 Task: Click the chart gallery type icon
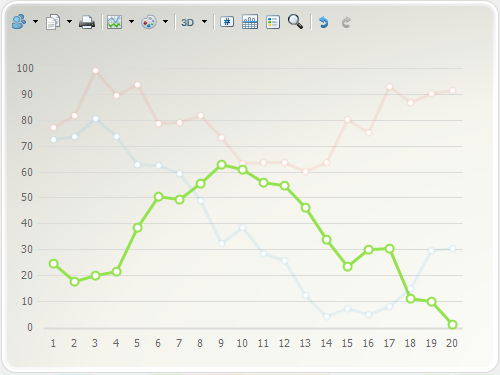[x=114, y=22]
